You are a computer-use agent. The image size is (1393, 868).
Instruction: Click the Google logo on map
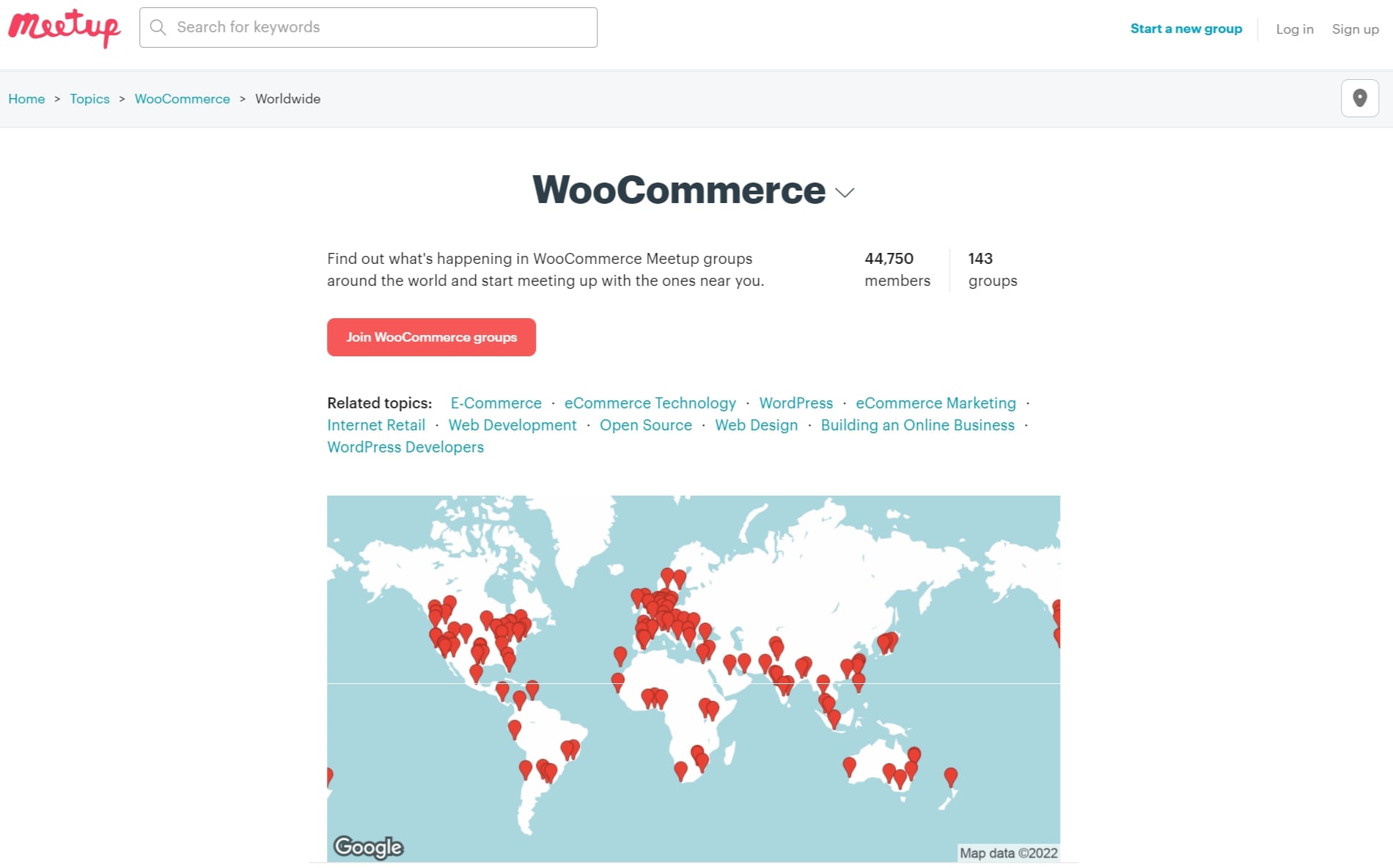click(x=368, y=847)
